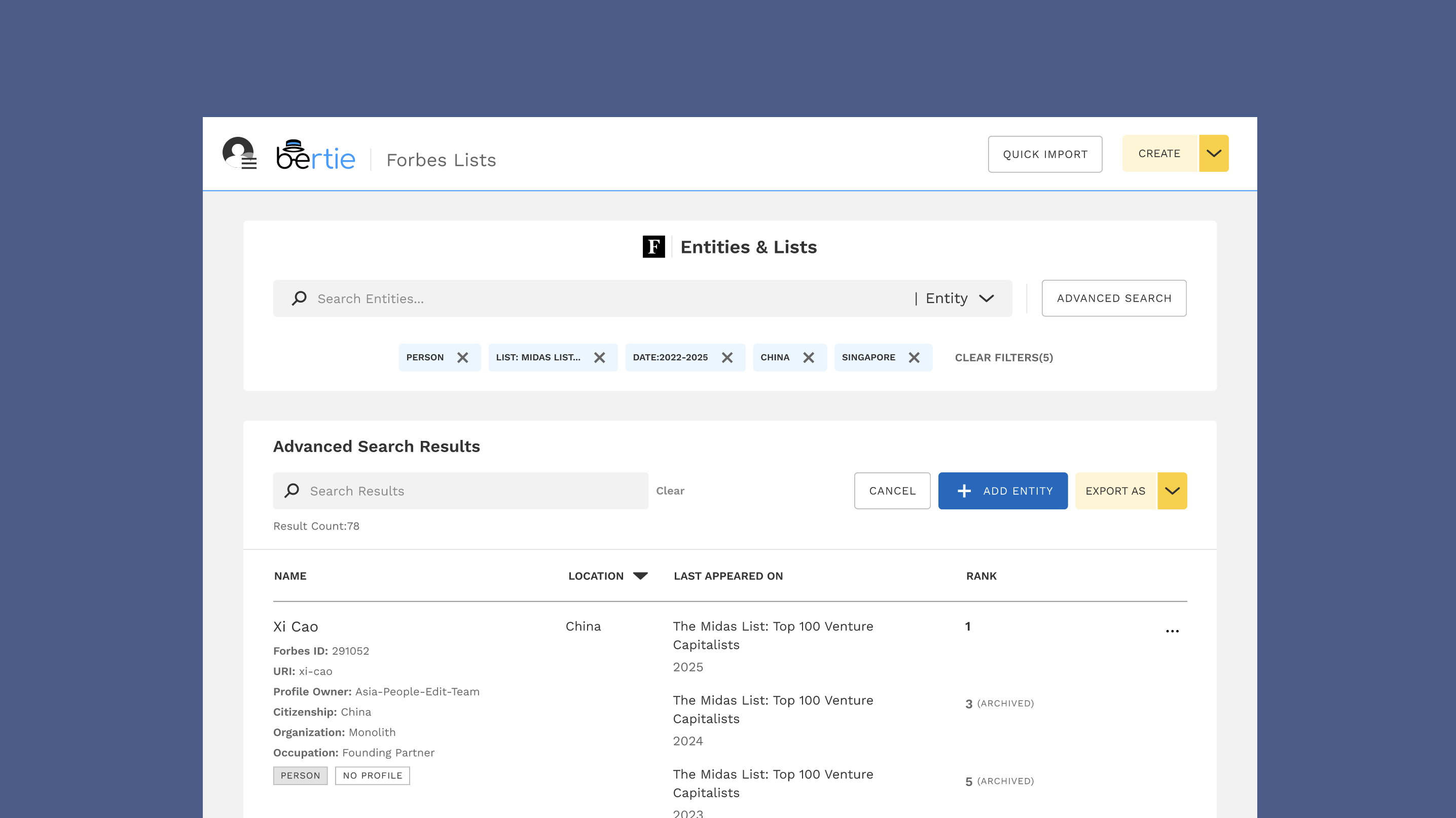Remove the DATE:2022-2025 filter chip
The width and height of the screenshot is (1456, 818).
click(x=727, y=358)
